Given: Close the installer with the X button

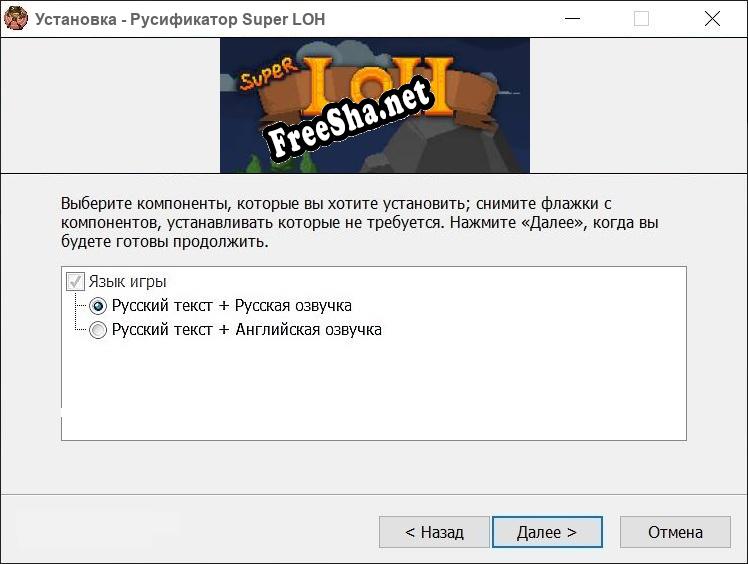Looking at the screenshot, I should click(712, 19).
